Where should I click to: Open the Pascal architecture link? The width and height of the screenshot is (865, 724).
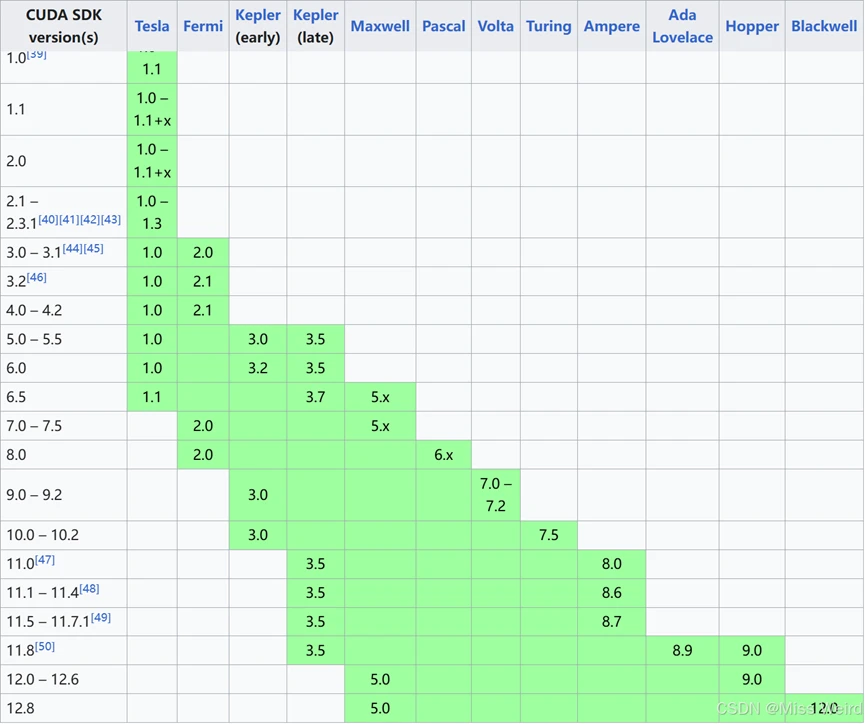(x=444, y=26)
